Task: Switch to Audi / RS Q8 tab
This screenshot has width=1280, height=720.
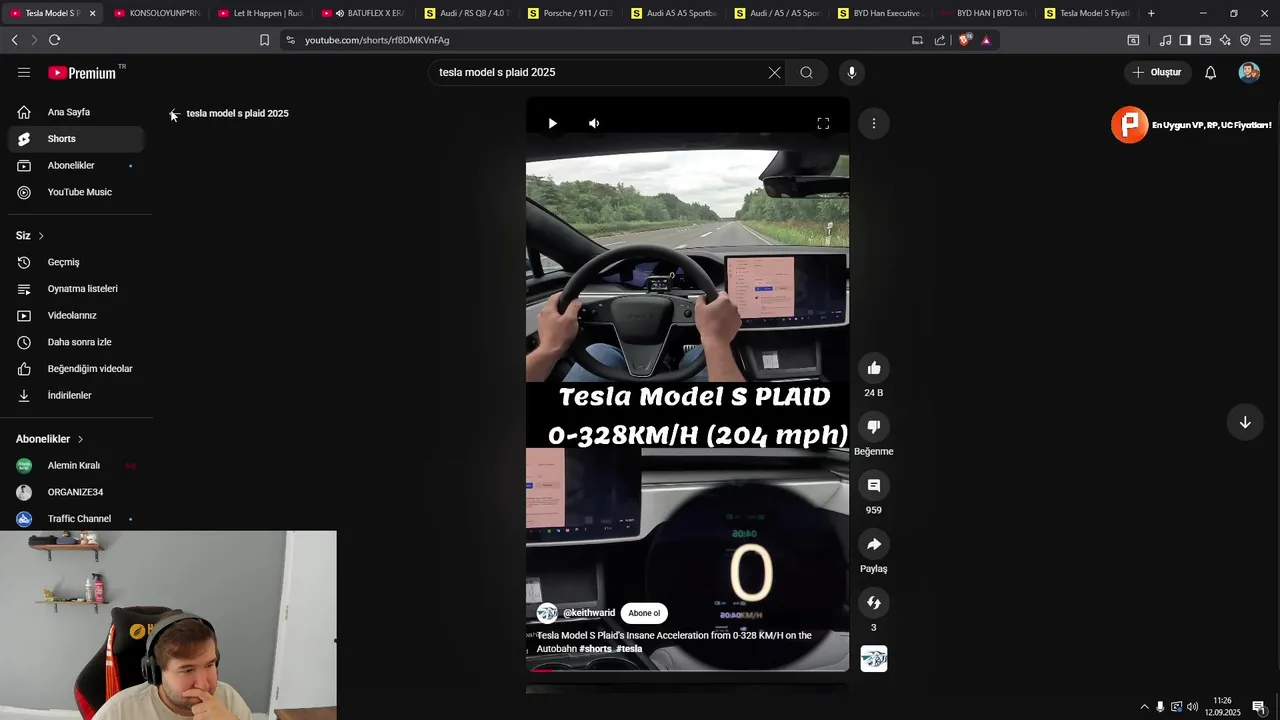Action: pyautogui.click(x=466, y=13)
